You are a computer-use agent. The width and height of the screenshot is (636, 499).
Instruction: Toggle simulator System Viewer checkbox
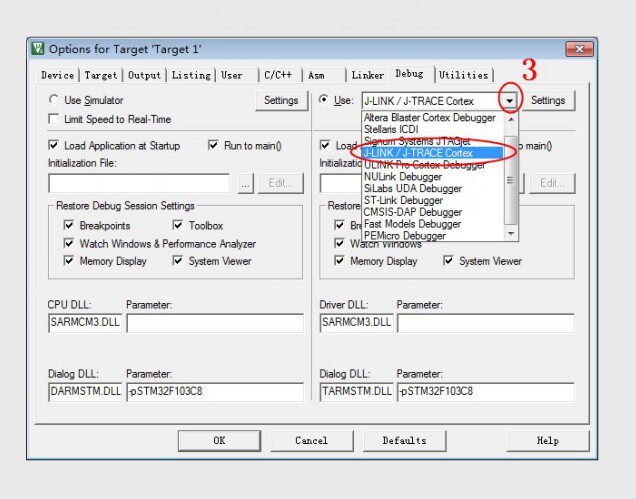[x=178, y=260]
